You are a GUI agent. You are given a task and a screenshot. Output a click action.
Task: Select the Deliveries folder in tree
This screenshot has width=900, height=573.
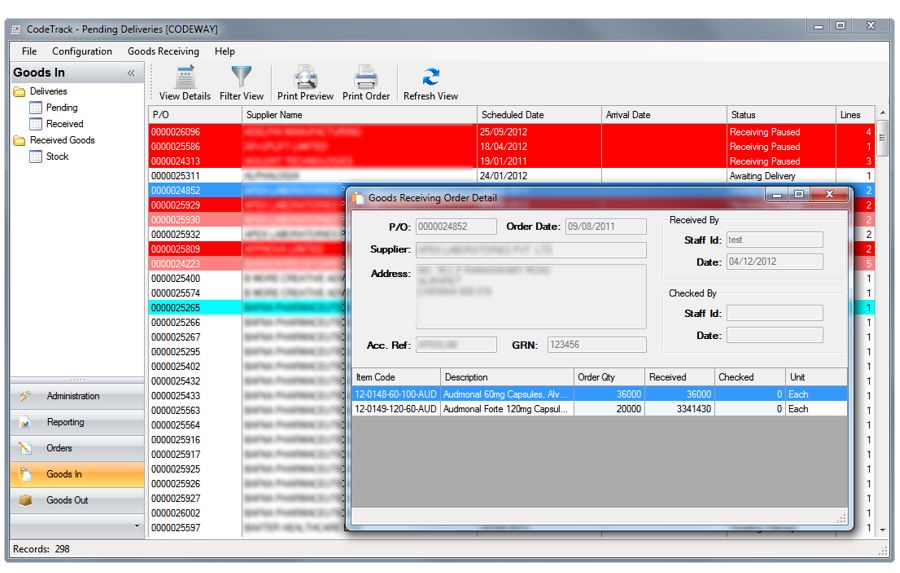(x=48, y=91)
